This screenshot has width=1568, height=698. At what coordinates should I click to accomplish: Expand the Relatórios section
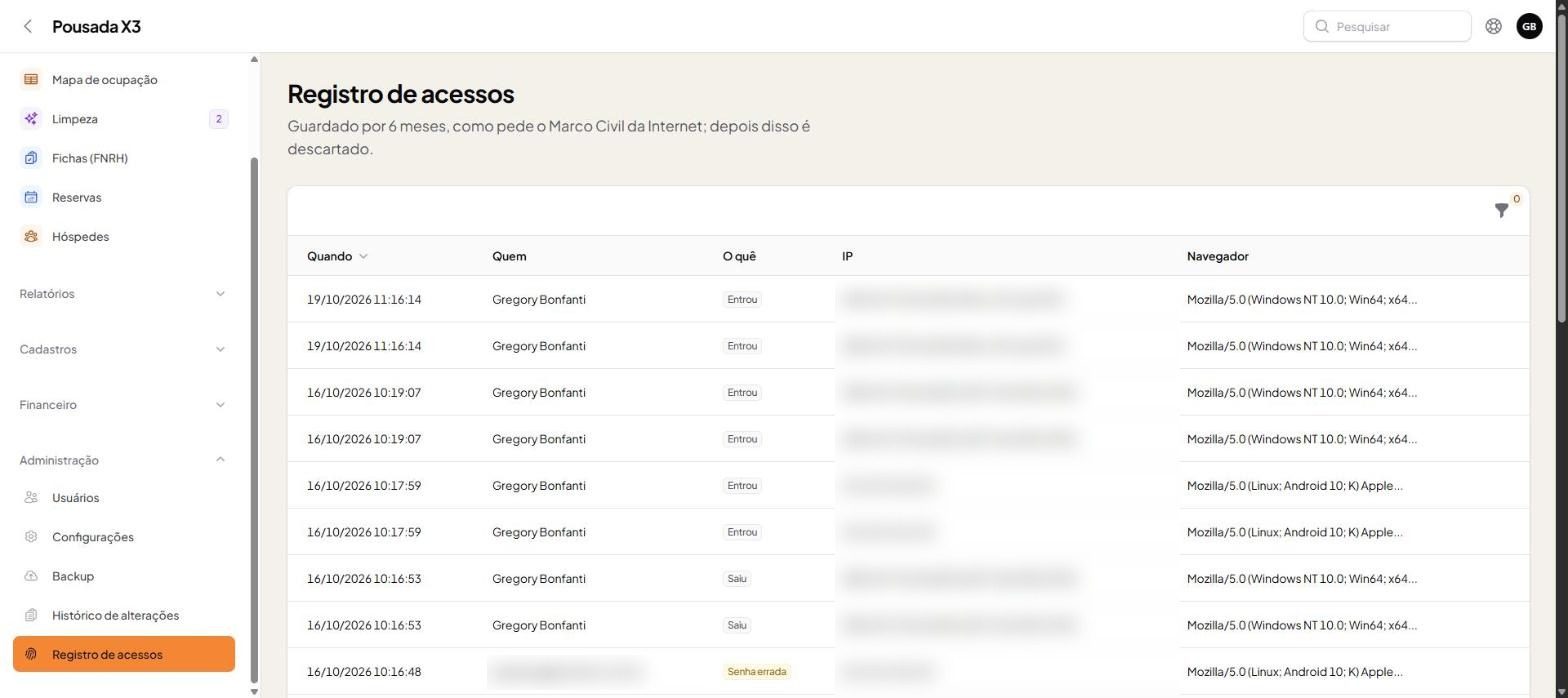tap(124, 294)
